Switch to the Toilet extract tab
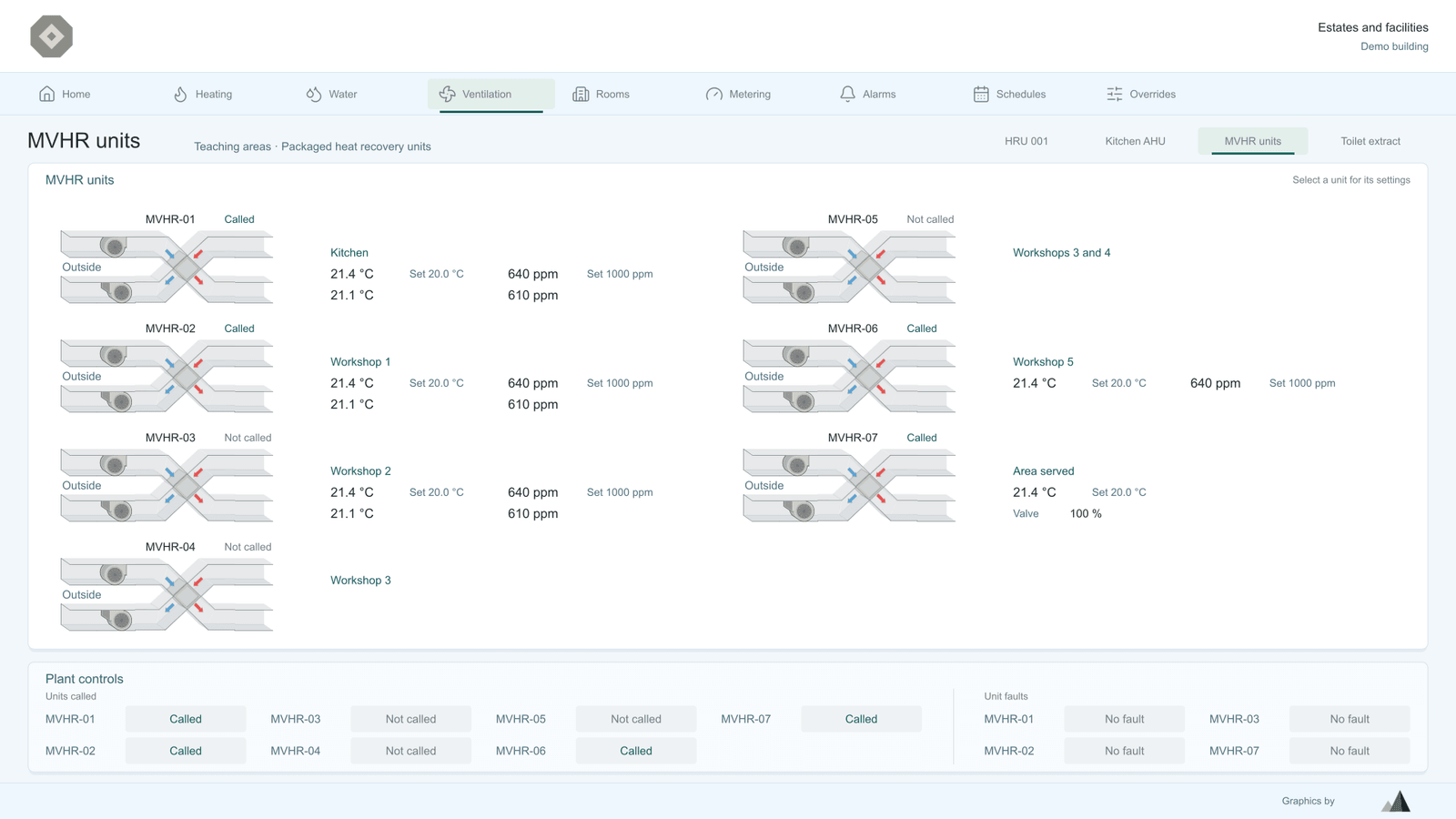Screen dimensions: 1456x819 (1370, 141)
